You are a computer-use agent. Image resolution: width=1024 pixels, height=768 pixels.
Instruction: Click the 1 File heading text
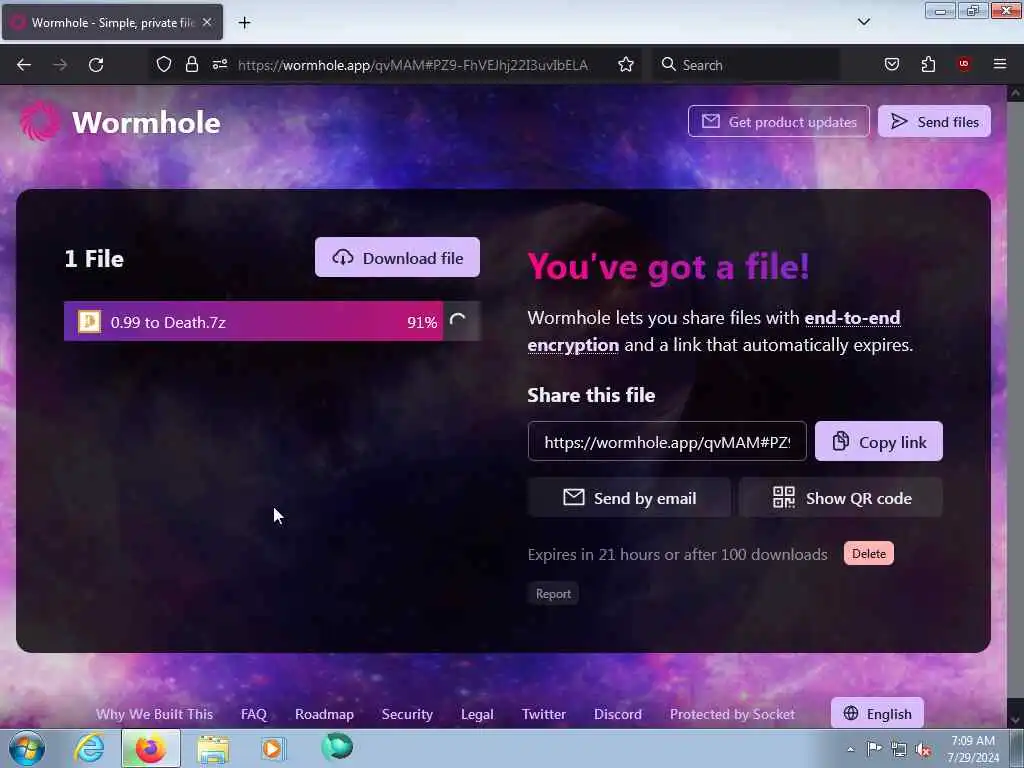click(x=94, y=259)
